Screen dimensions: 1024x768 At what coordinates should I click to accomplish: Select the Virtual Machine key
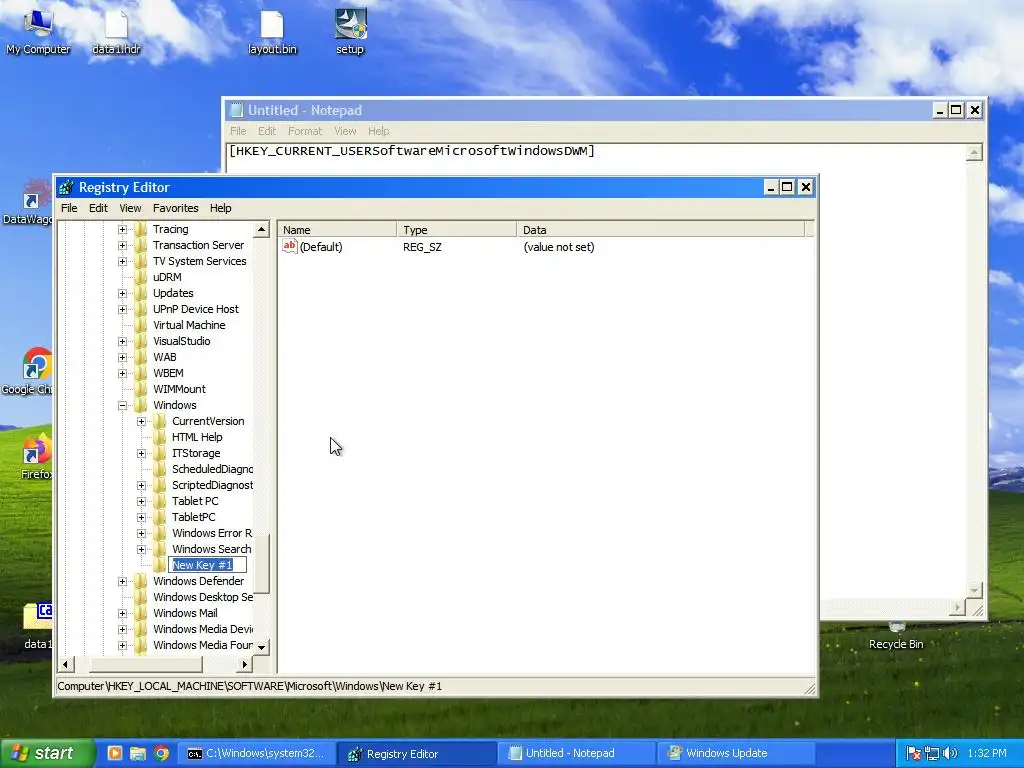click(x=189, y=325)
